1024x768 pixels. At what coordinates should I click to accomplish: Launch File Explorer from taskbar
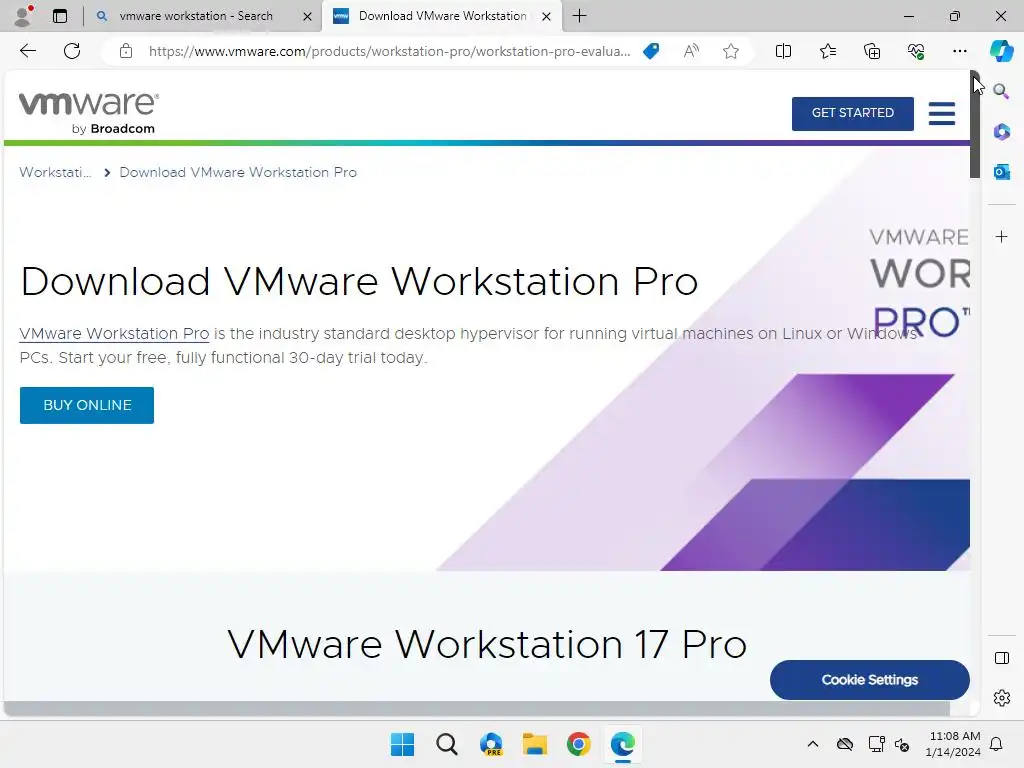535,744
